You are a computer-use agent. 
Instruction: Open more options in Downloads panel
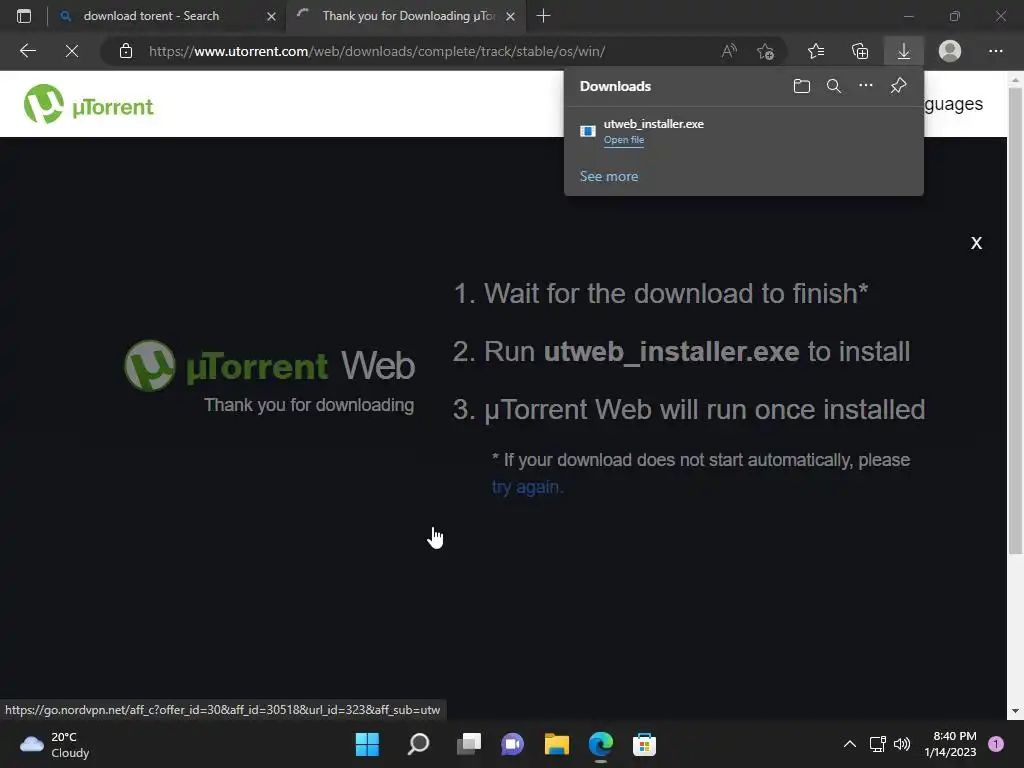coord(866,86)
